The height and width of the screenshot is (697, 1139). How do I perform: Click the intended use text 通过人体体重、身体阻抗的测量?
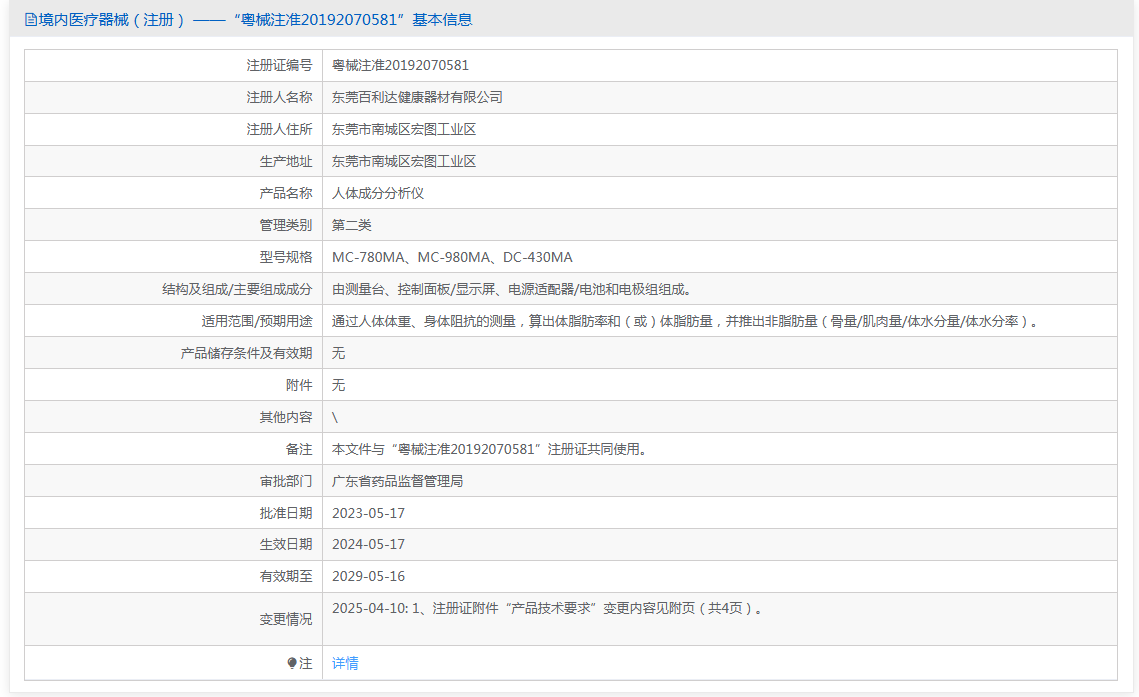click(x=686, y=321)
